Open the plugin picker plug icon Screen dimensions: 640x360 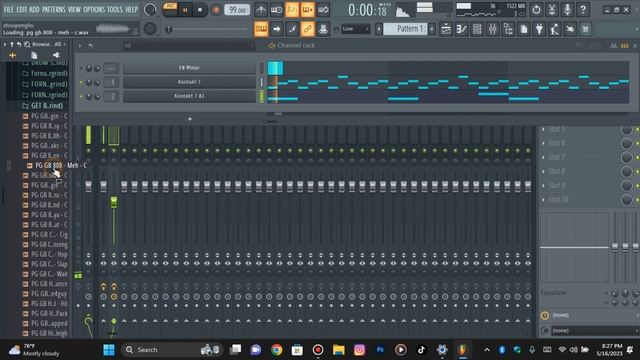pyautogui.click(x=539, y=29)
